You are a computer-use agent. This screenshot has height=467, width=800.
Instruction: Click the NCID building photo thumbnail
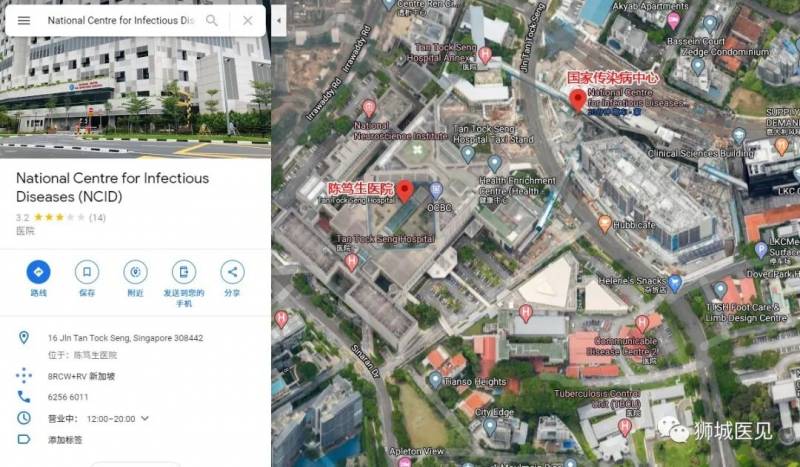coord(135,79)
